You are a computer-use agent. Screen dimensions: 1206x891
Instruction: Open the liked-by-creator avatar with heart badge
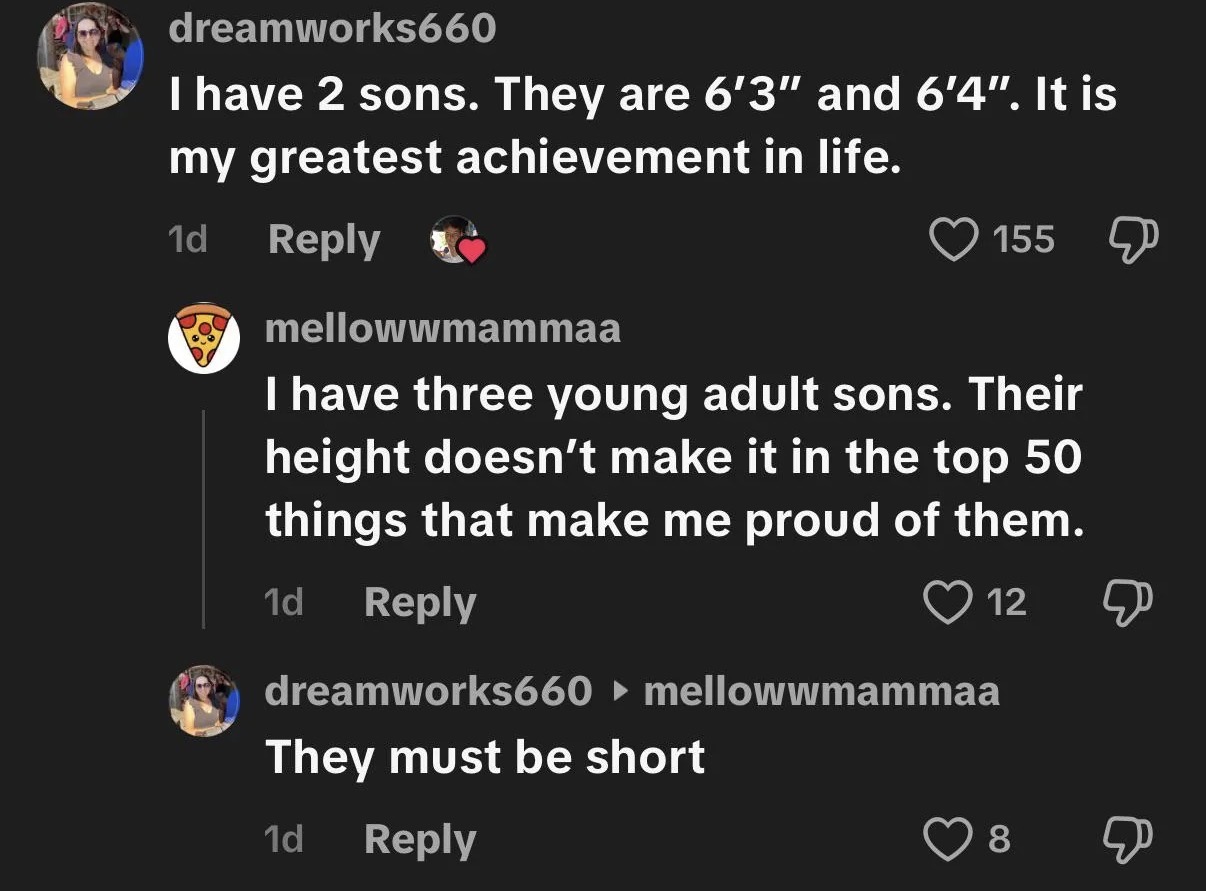pyautogui.click(x=457, y=240)
